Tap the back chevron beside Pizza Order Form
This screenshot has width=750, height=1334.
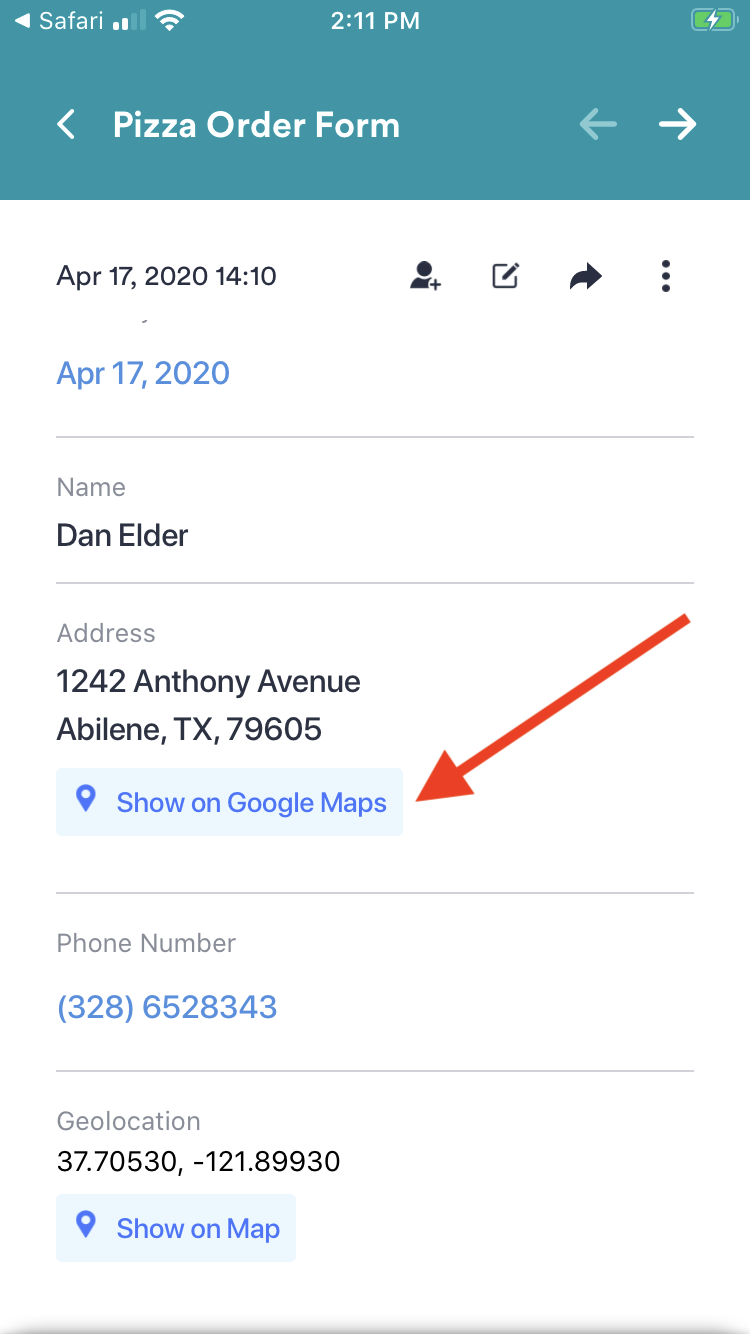(x=66, y=125)
